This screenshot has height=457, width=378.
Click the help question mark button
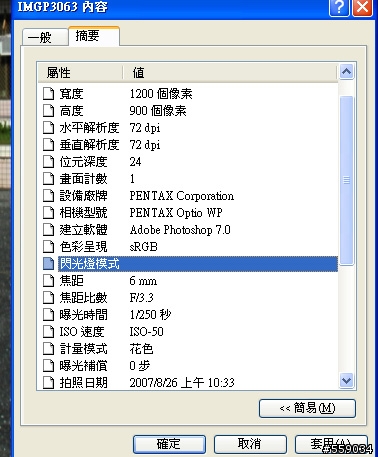[x=339, y=7]
